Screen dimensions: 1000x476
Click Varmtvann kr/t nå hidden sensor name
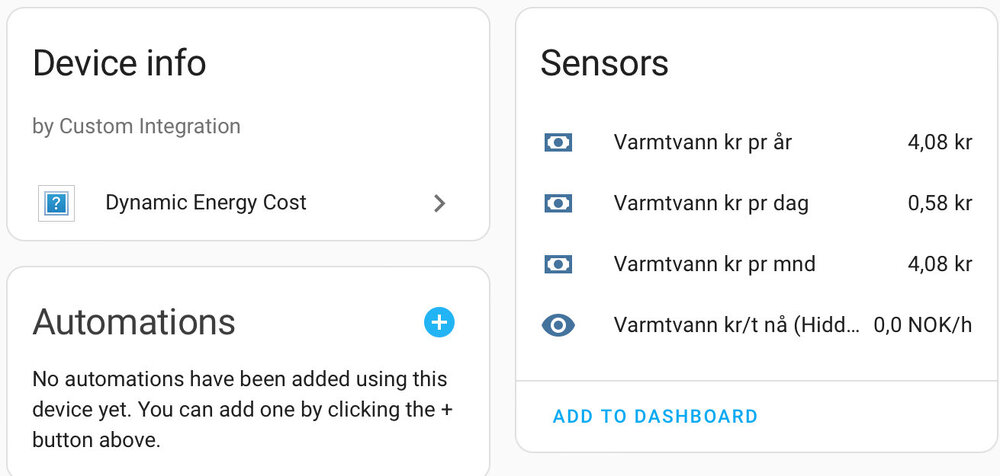click(736, 325)
